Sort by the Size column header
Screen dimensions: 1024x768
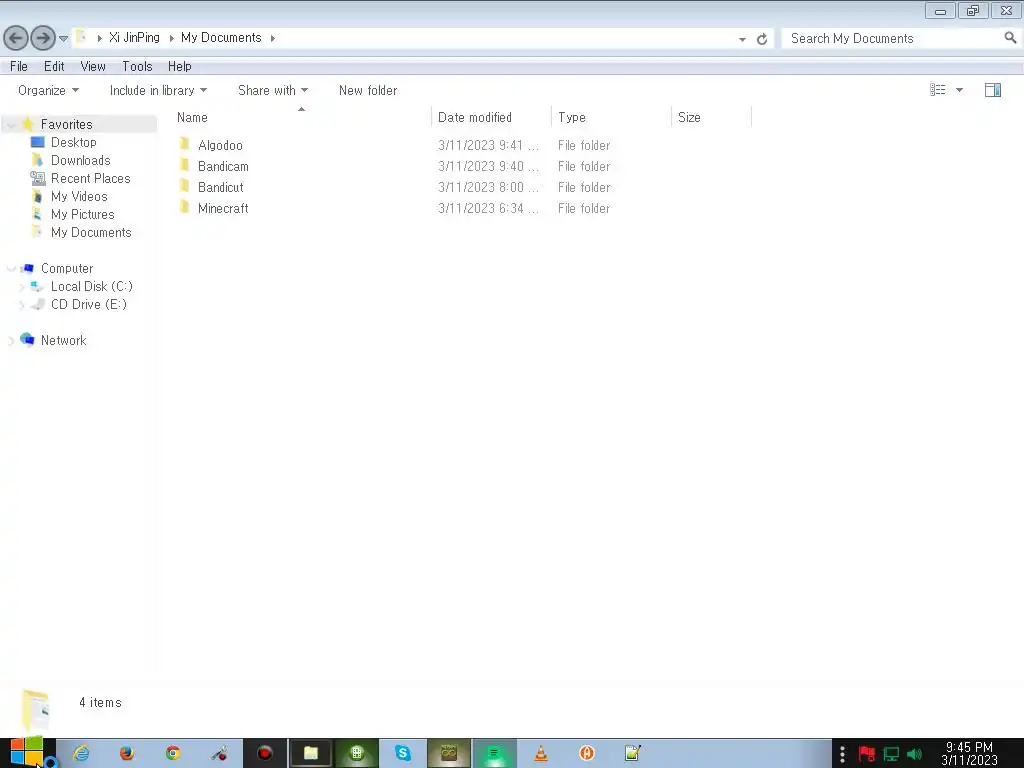tap(711, 118)
